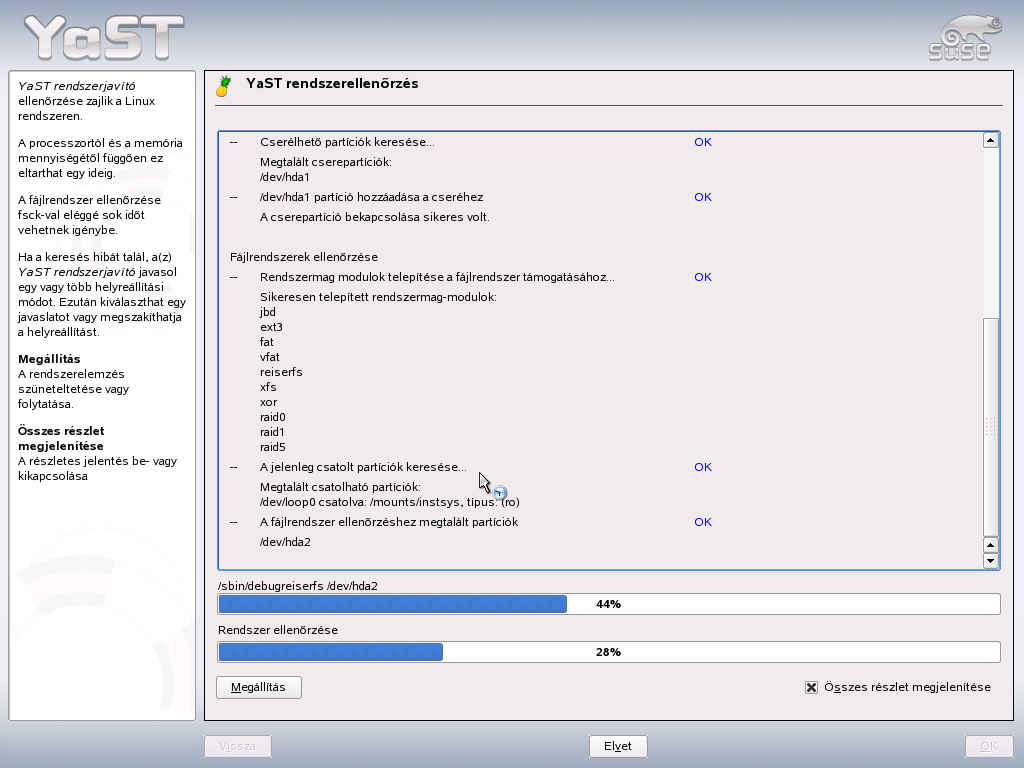Click the YaST rendszerellenőrzés title
This screenshot has height=768, width=1024.
coord(332,84)
